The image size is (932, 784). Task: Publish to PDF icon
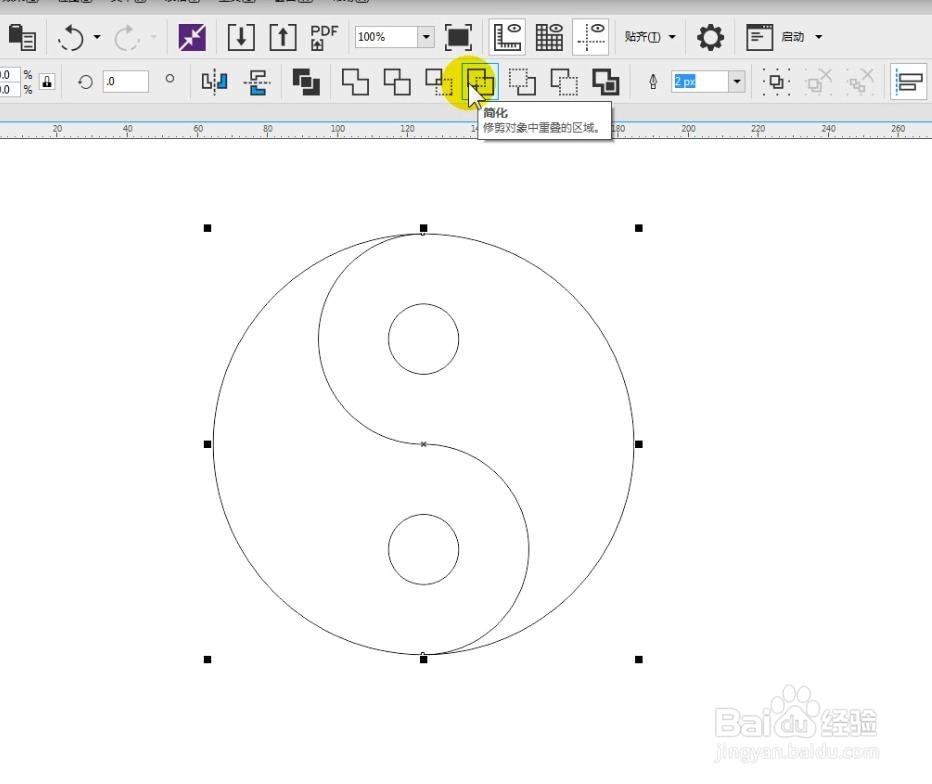coord(324,37)
